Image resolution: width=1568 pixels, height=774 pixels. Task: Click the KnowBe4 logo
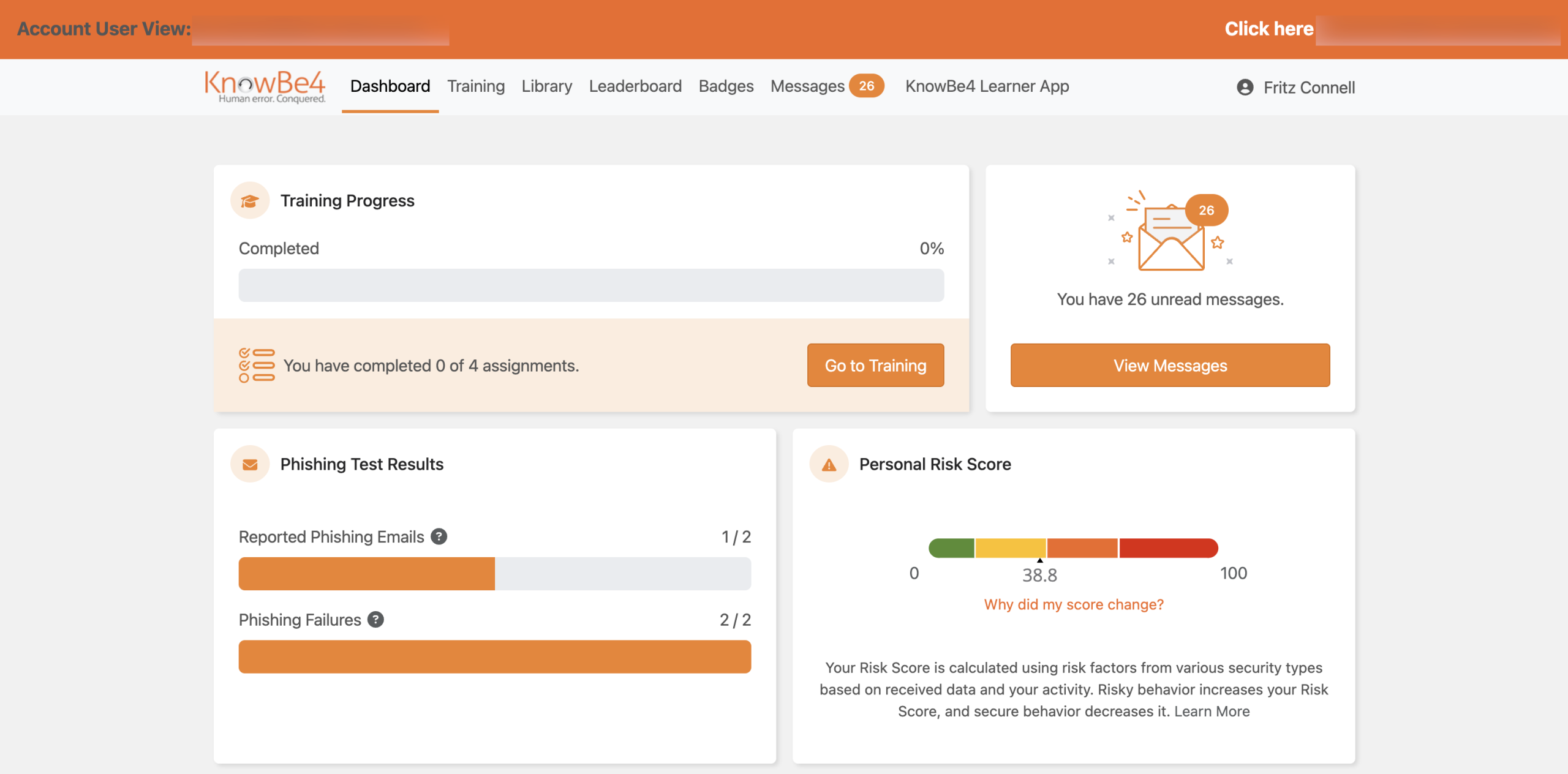coord(265,86)
